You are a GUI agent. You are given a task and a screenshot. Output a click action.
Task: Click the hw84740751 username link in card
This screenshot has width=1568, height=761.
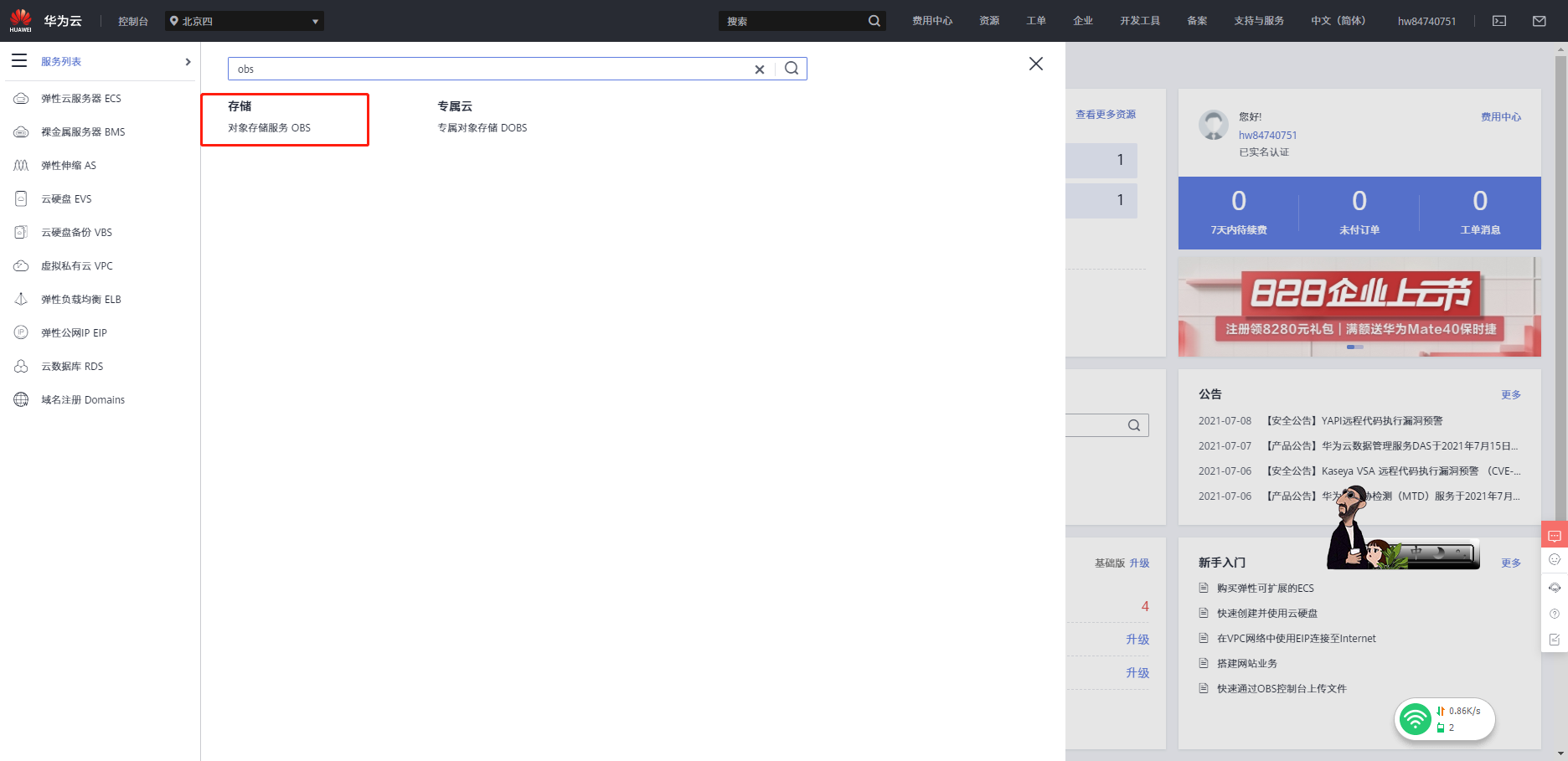tap(1267, 135)
